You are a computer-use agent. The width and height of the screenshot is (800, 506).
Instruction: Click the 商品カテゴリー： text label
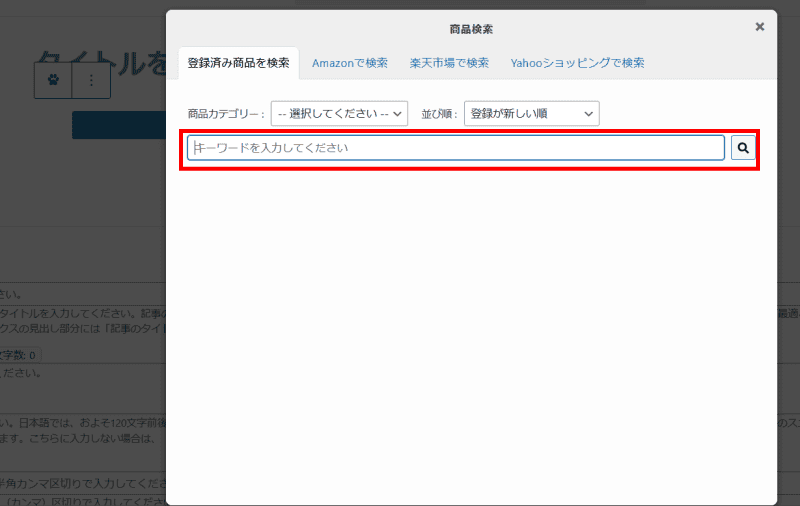226,114
